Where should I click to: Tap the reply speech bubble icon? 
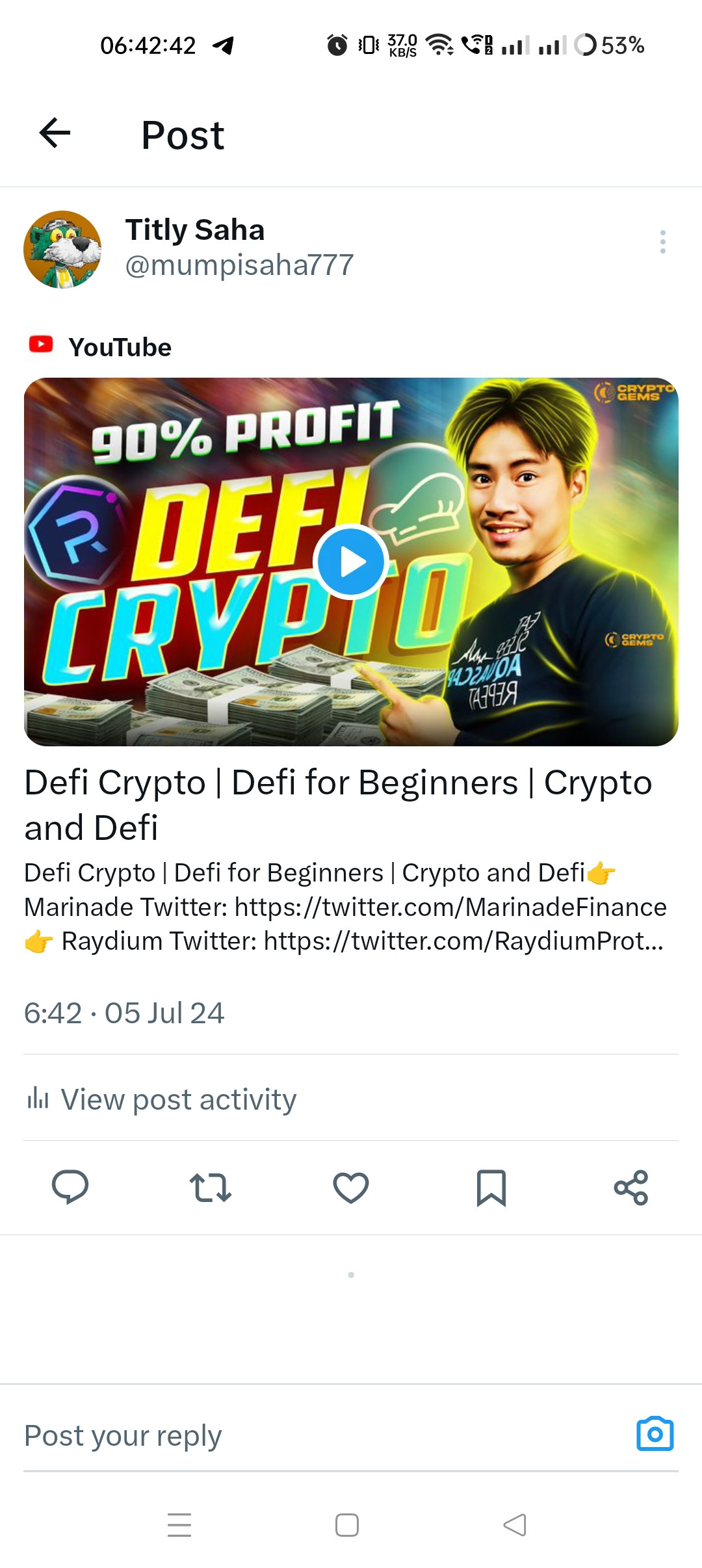tap(70, 1187)
